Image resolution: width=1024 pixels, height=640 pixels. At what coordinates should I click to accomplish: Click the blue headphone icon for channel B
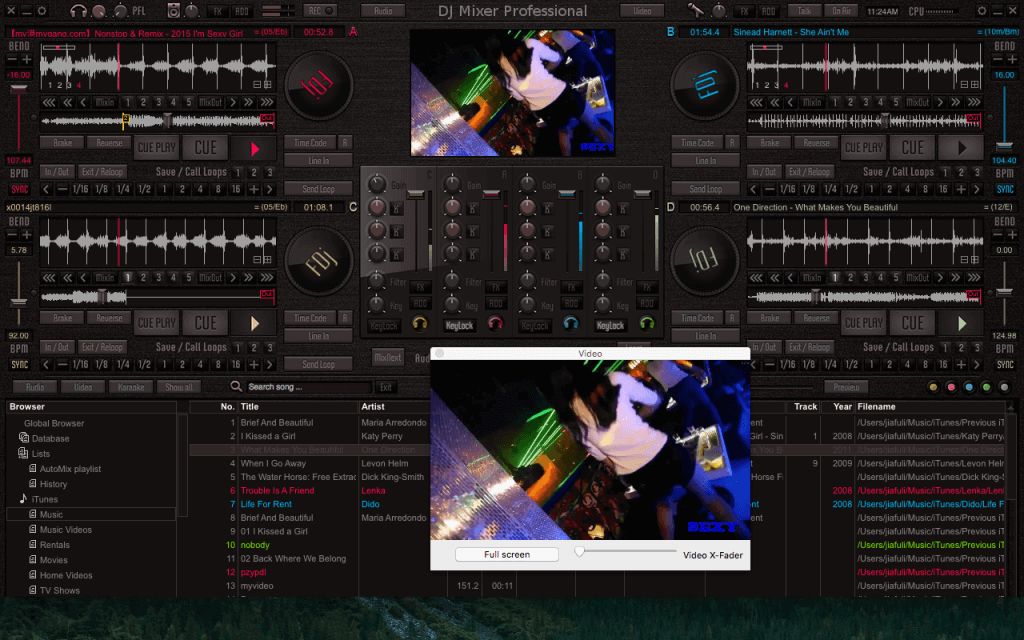[571, 323]
